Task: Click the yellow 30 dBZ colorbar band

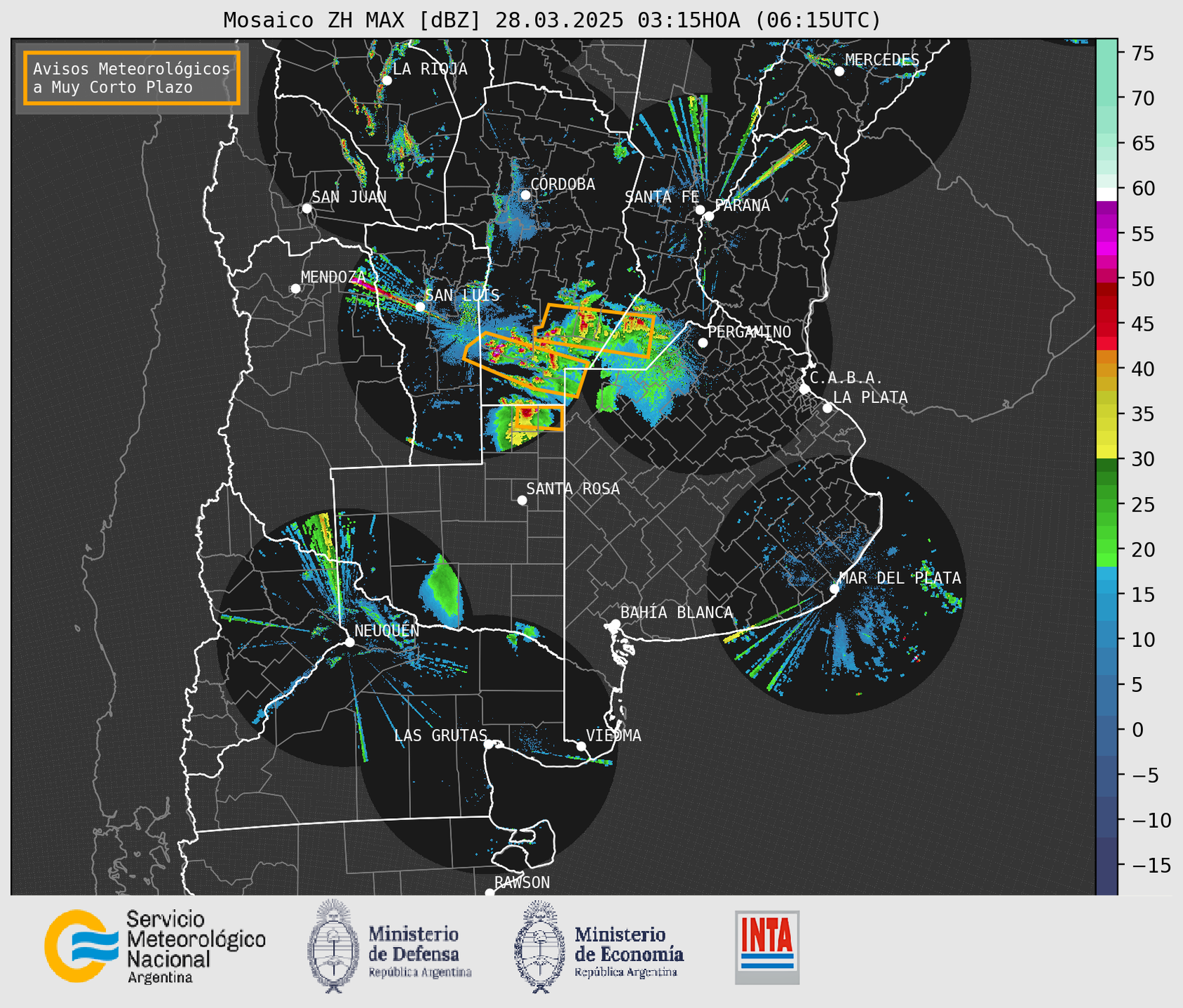Action: point(1106,452)
